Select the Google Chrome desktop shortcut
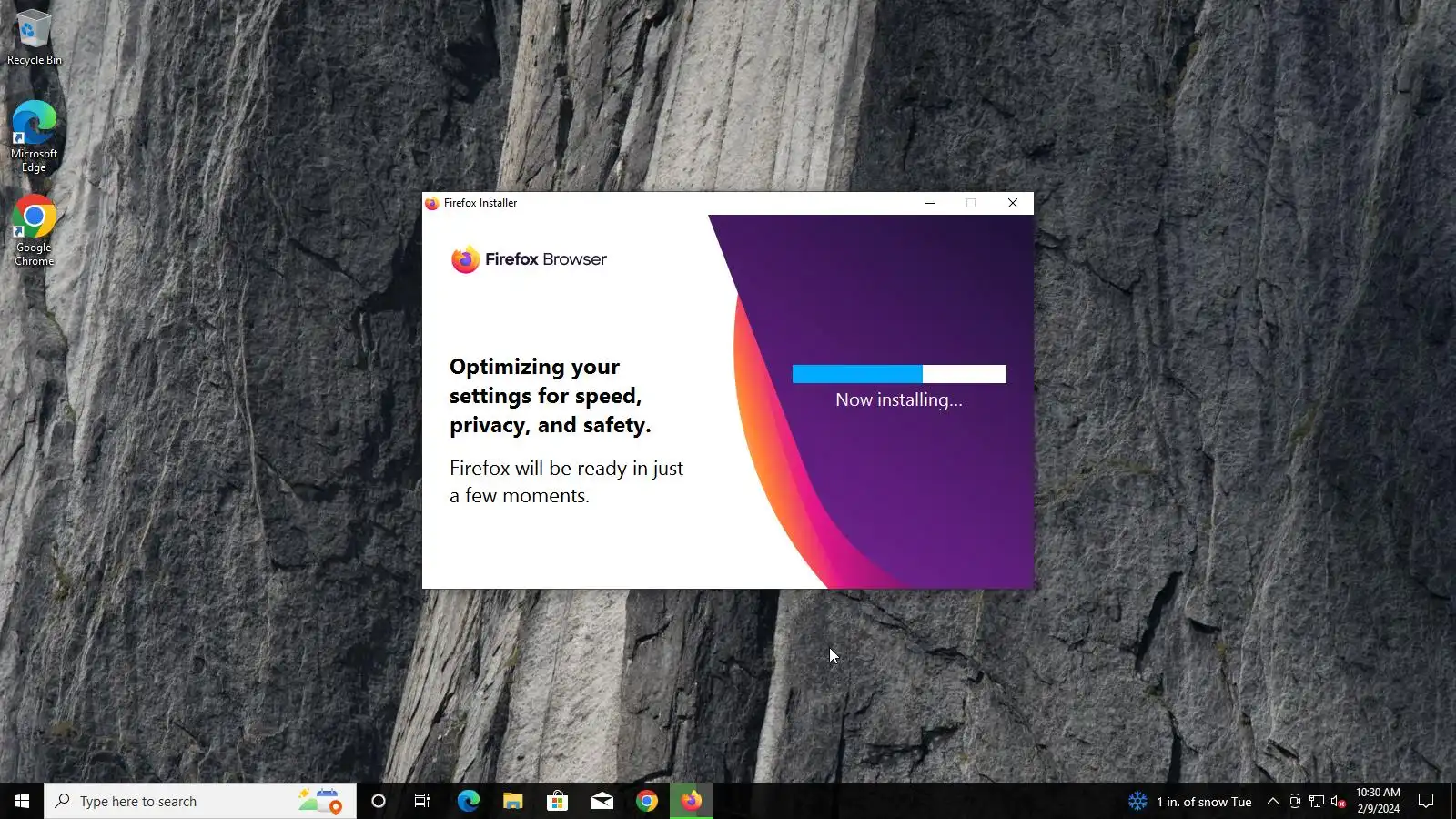 pos(34,230)
